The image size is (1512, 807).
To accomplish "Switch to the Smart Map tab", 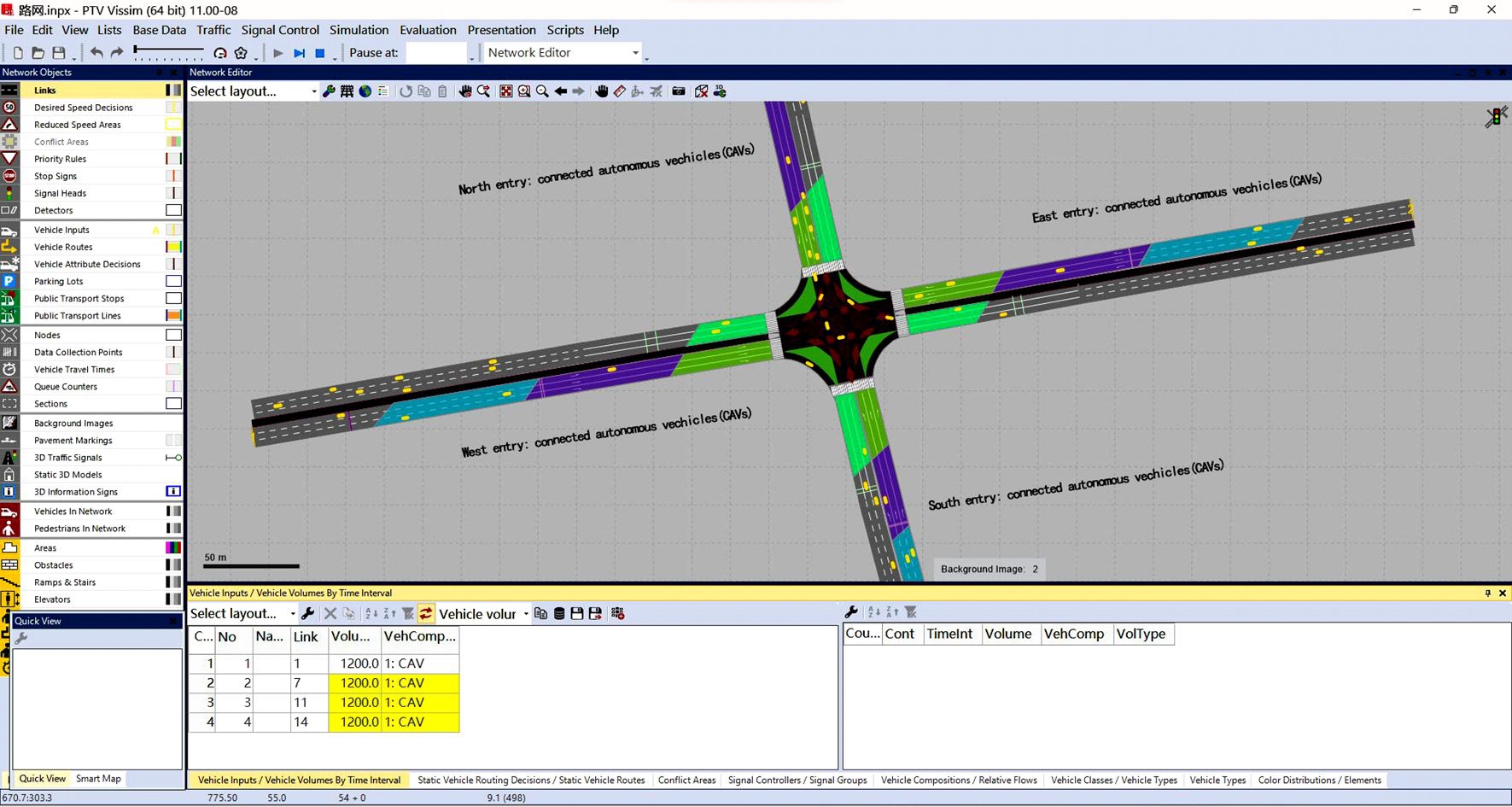I will 98,778.
